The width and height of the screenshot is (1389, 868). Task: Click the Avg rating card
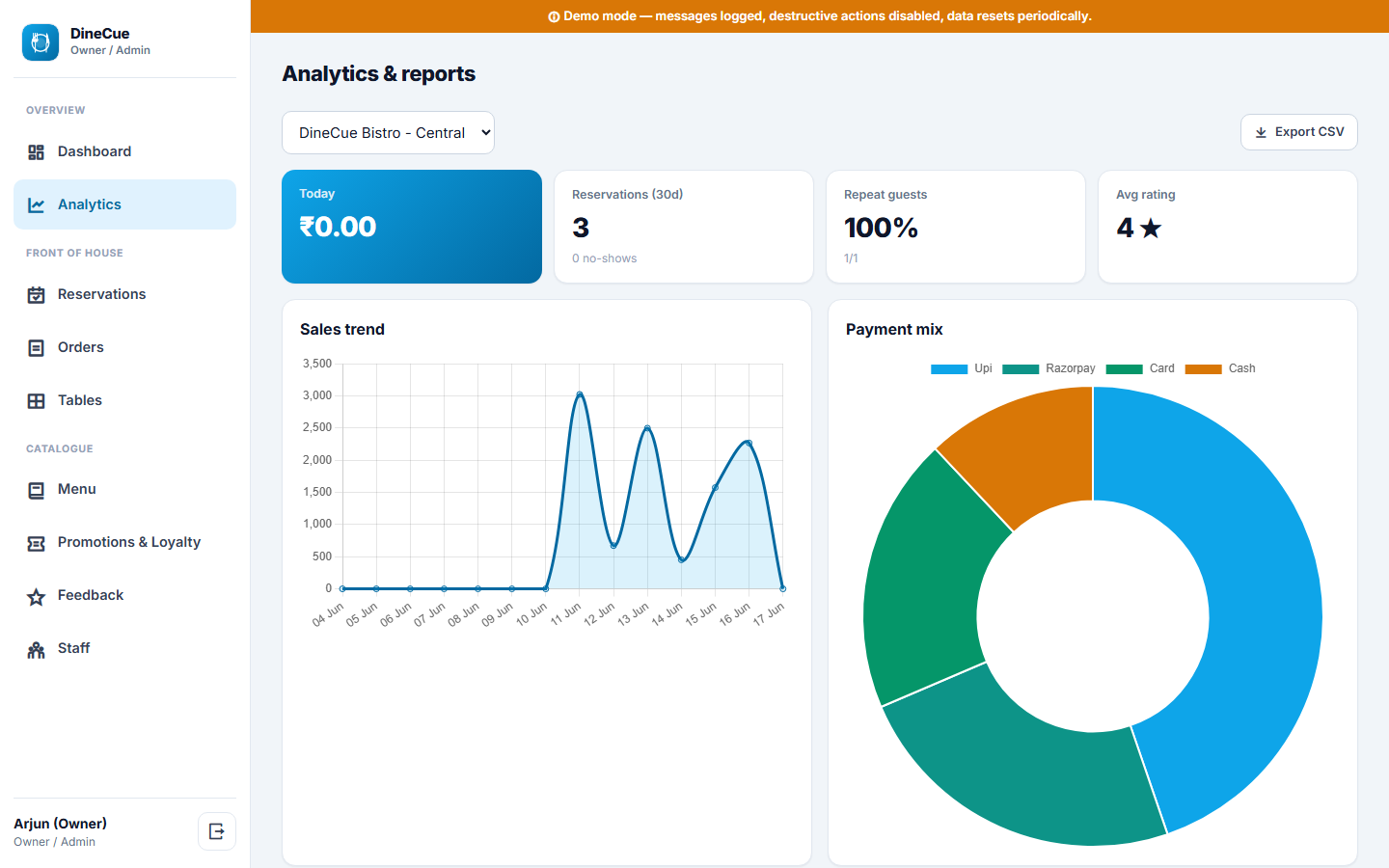tap(1228, 227)
